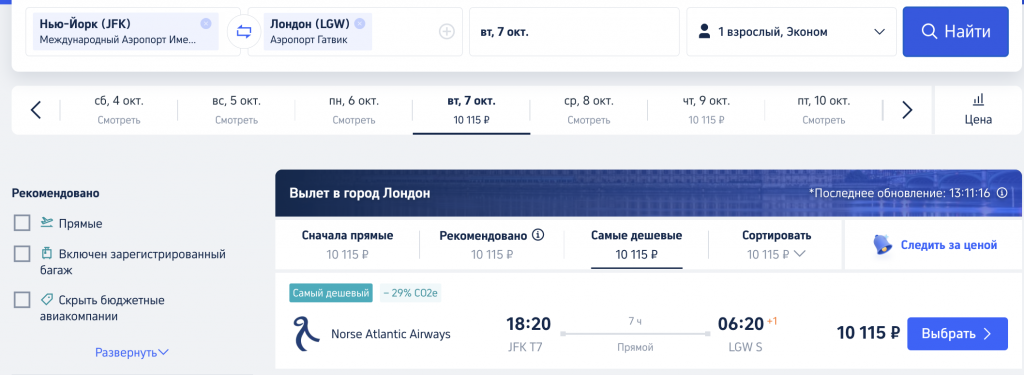Click the info icon next to Рекомендовано
Image resolution: width=1024 pixels, height=375 pixels.
(538, 235)
